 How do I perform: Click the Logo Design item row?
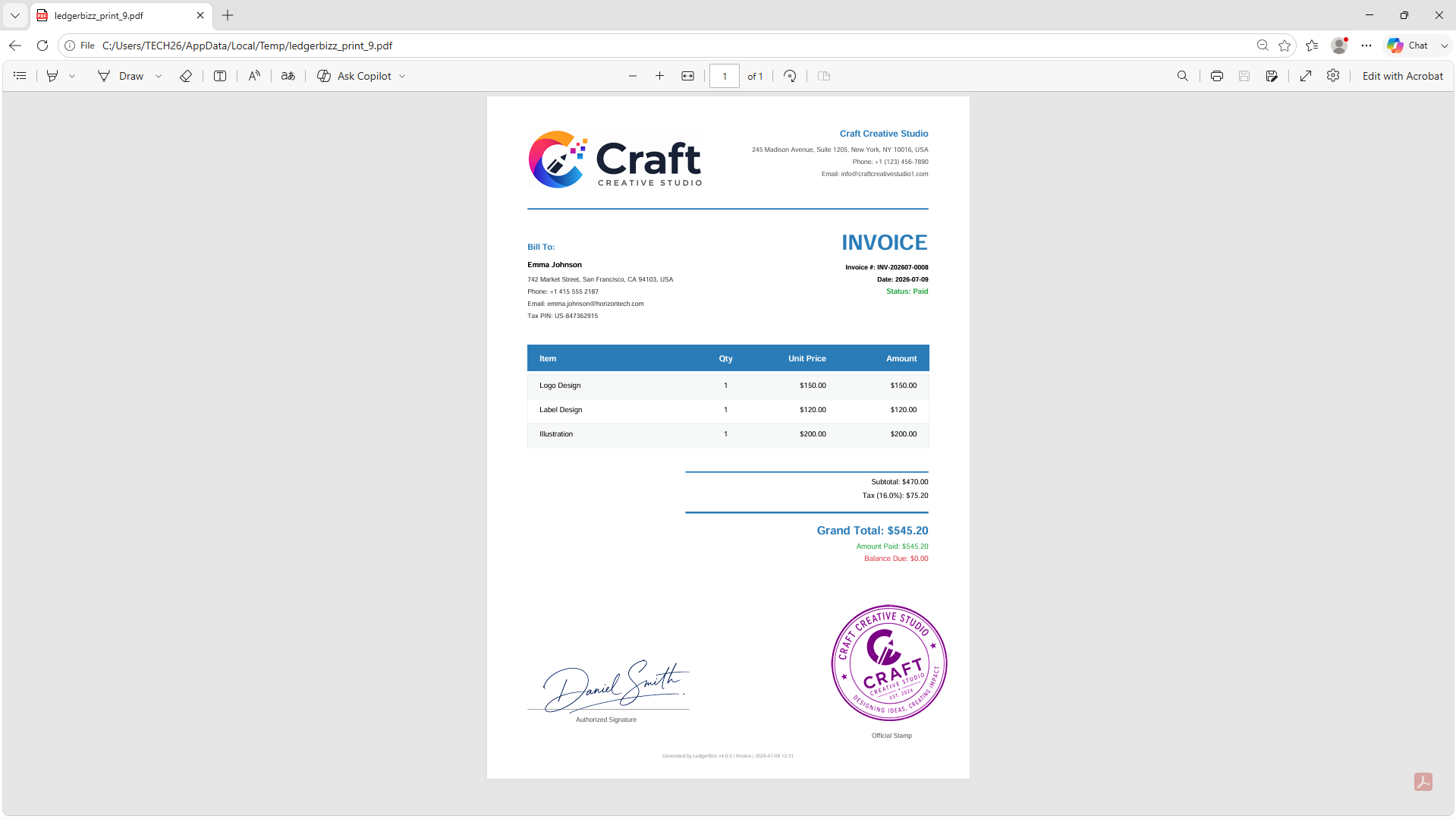pyautogui.click(x=728, y=386)
